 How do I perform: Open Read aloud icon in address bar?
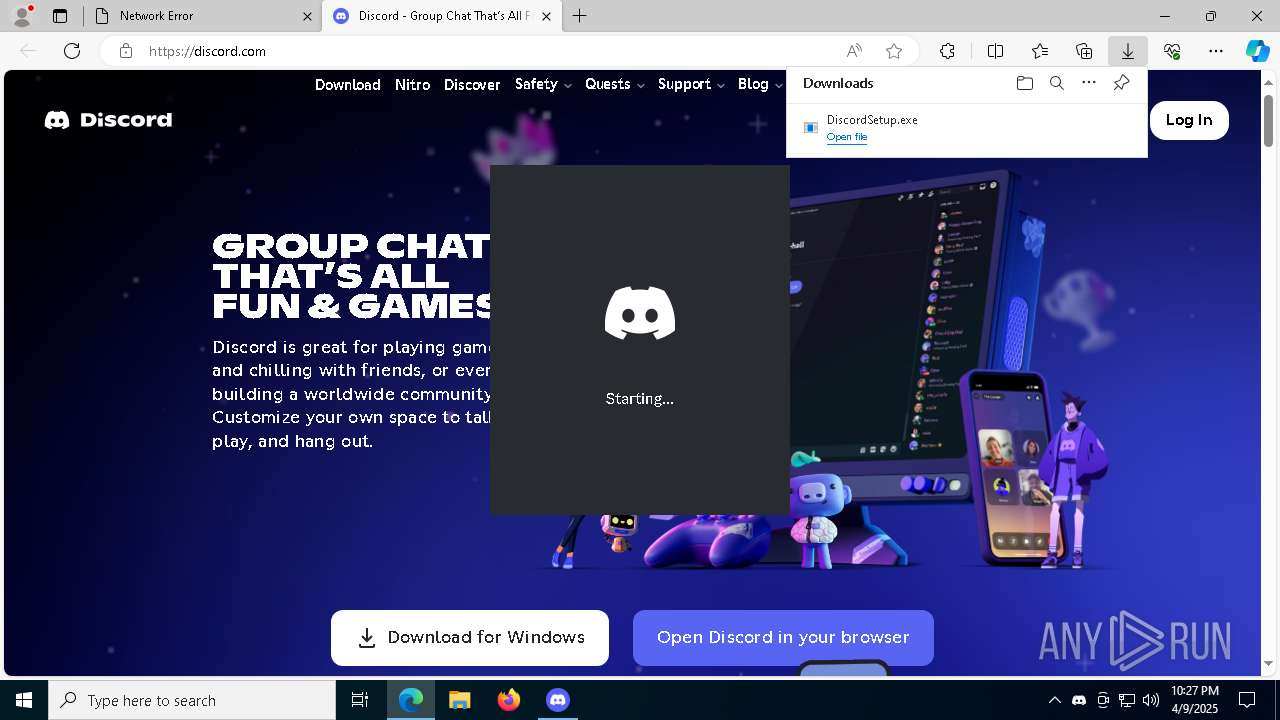854,51
